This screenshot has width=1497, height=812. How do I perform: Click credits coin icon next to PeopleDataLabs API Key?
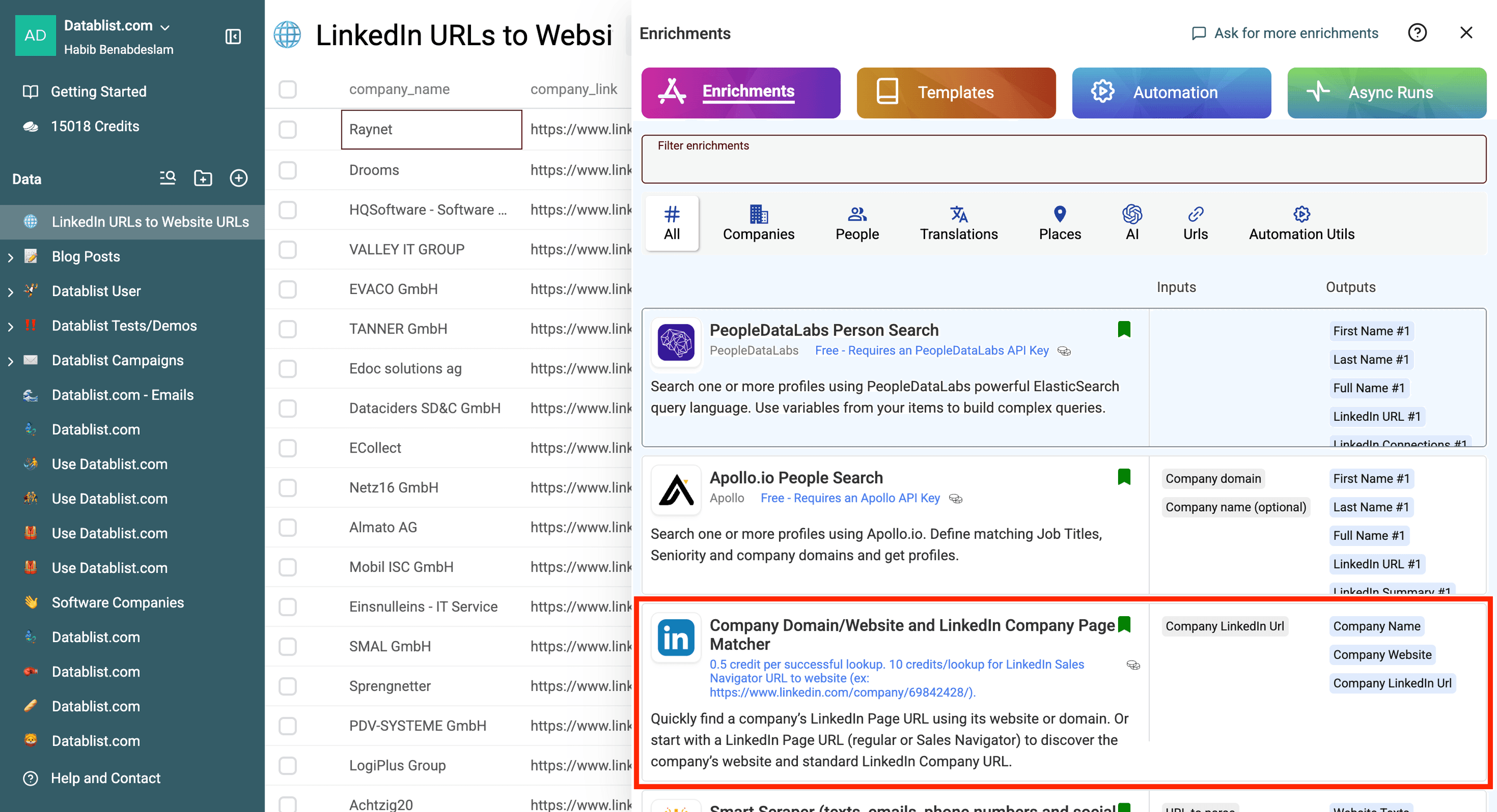tap(1064, 351)
